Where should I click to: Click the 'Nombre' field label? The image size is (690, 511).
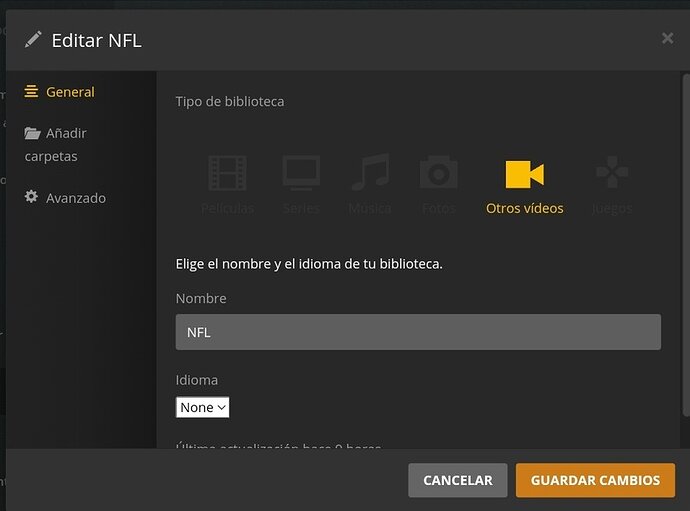(x=201, y=298)
